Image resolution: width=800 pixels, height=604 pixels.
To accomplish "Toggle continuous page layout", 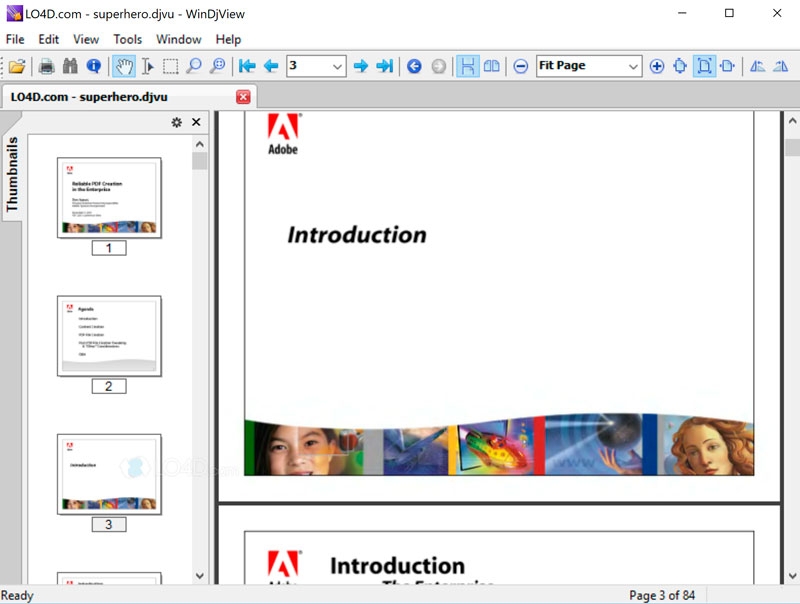I will (x=467, y=66).
